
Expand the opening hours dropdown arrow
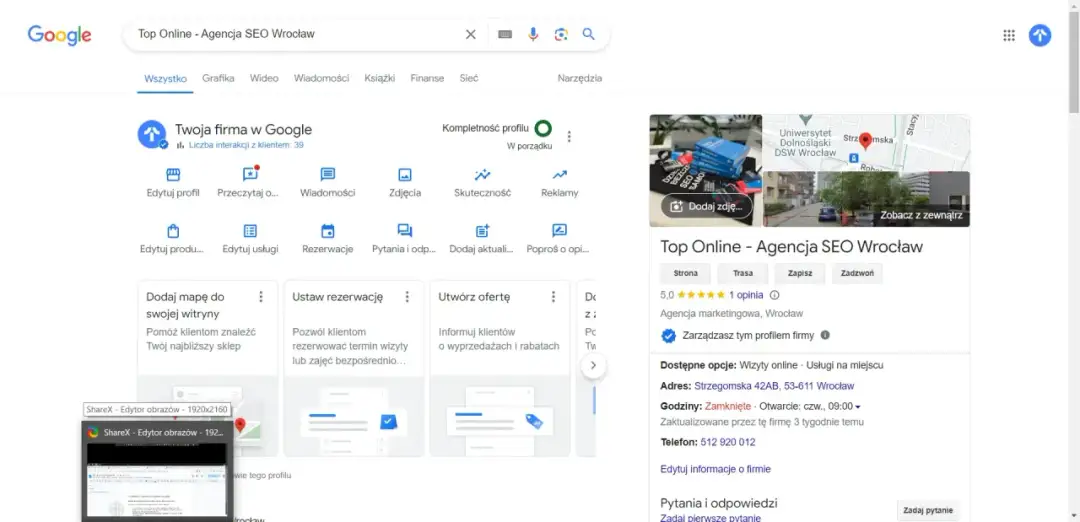[858, 406]
